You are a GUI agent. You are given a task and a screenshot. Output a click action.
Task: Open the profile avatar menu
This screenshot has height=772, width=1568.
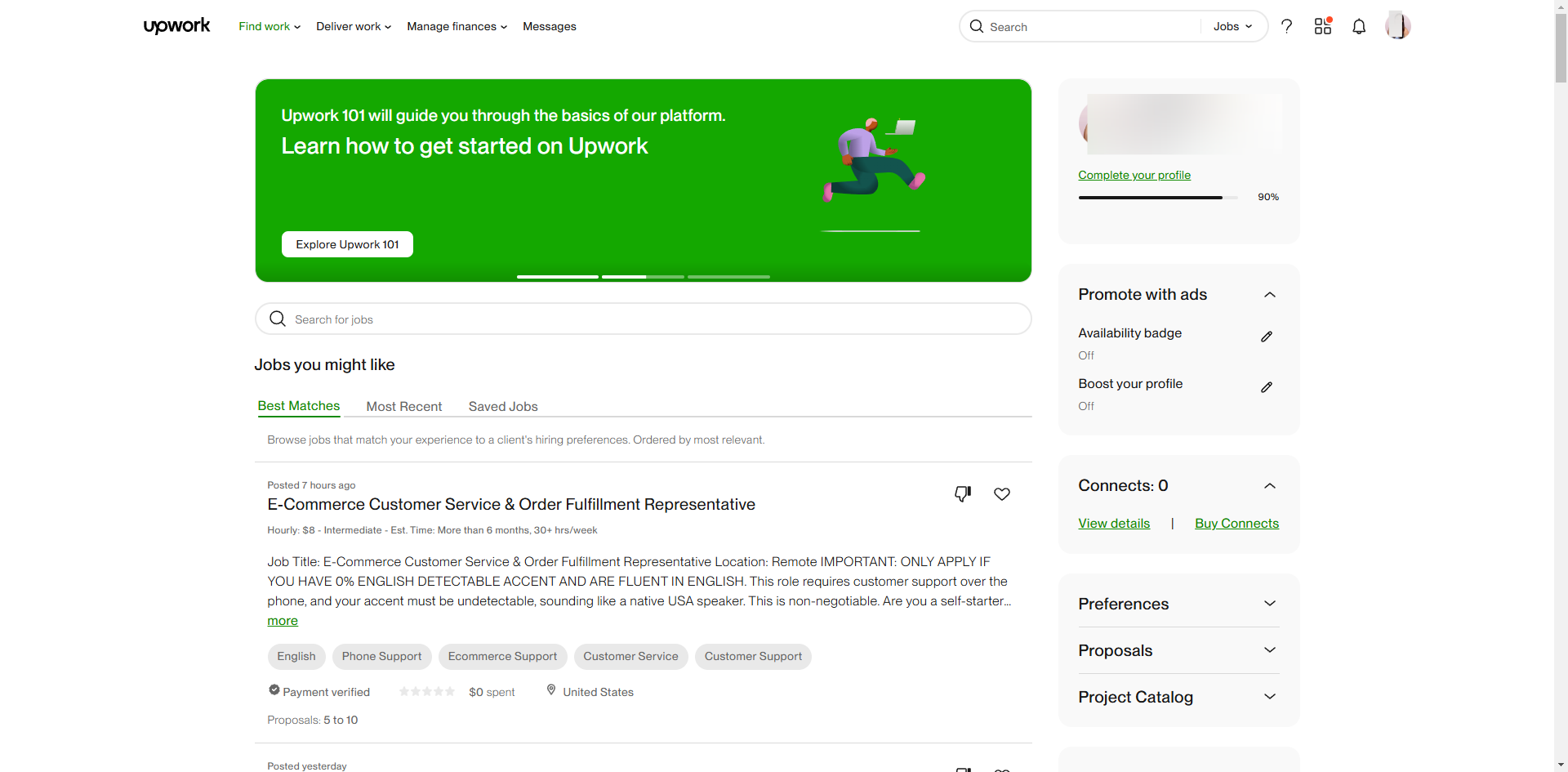tap(1397, 26)
